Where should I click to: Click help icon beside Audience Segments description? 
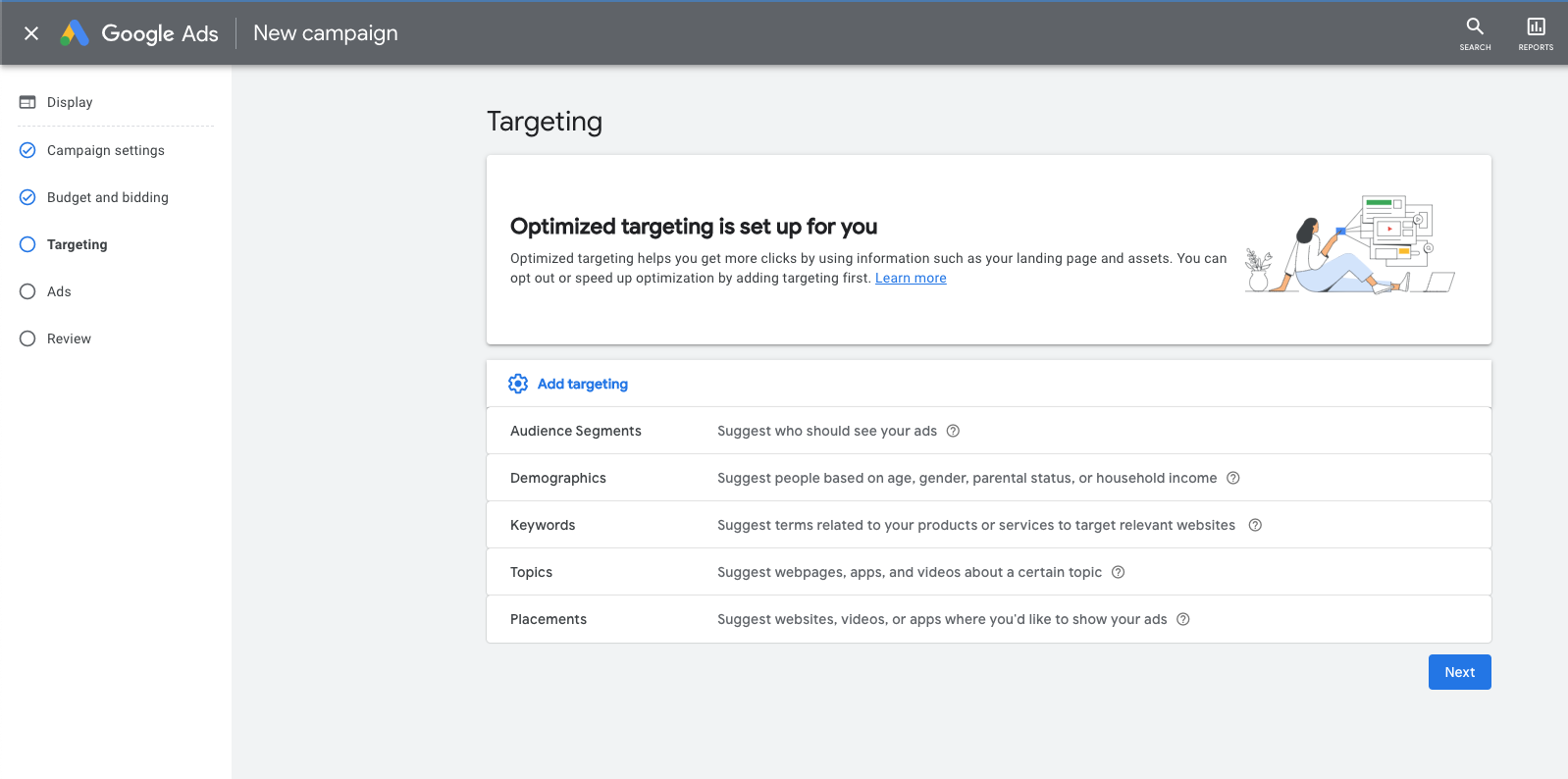click(x=953, y=431)
